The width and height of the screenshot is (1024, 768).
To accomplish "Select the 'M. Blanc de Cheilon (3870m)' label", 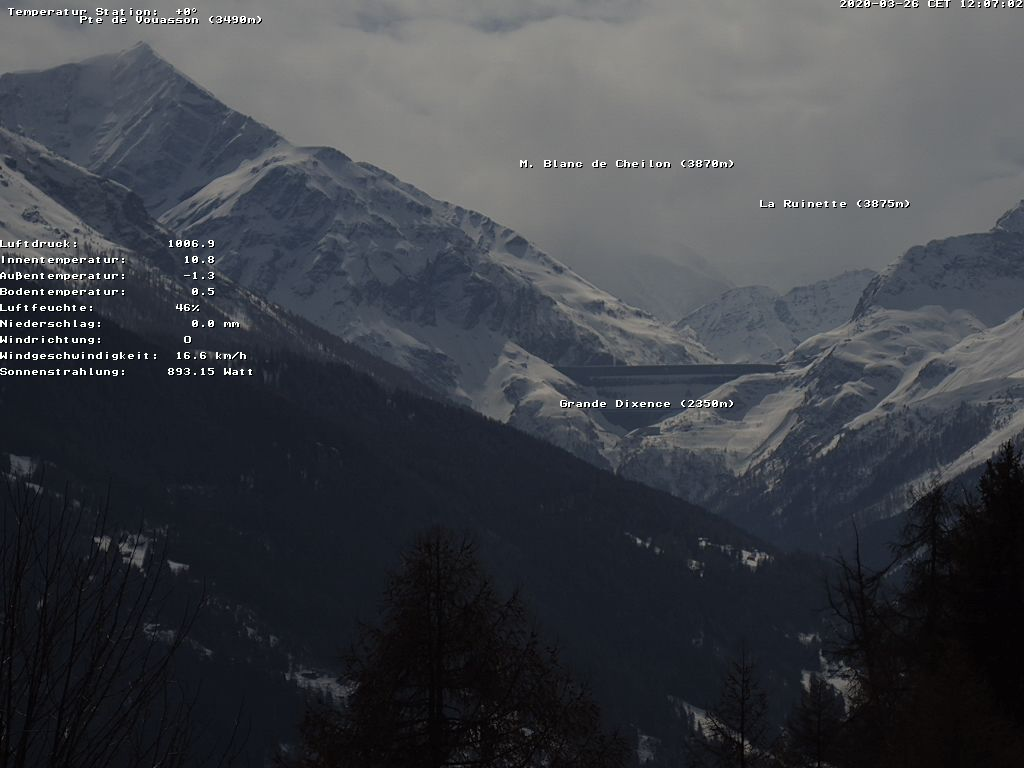I will click(627, 164).
